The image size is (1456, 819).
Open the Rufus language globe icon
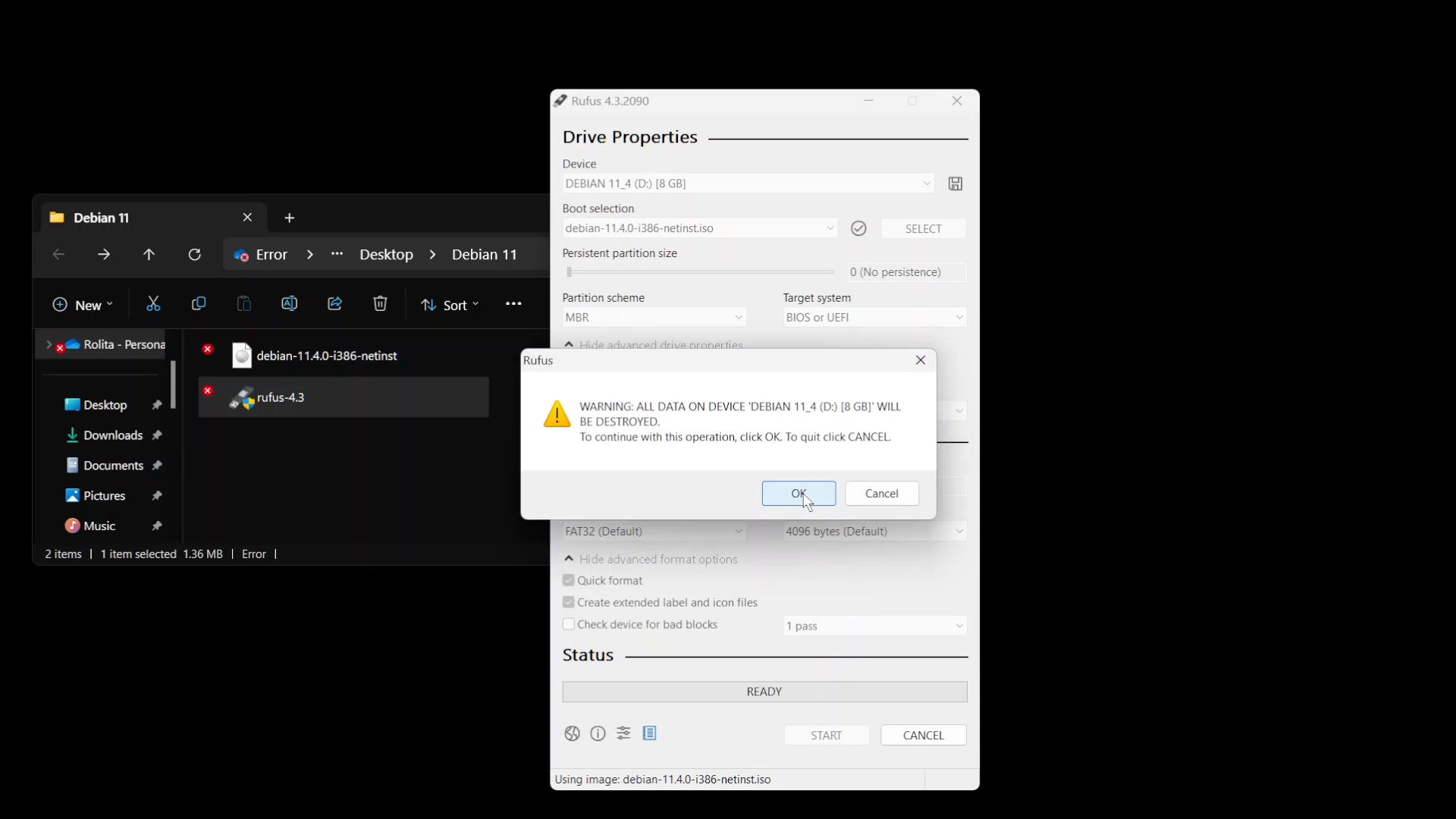573,733
